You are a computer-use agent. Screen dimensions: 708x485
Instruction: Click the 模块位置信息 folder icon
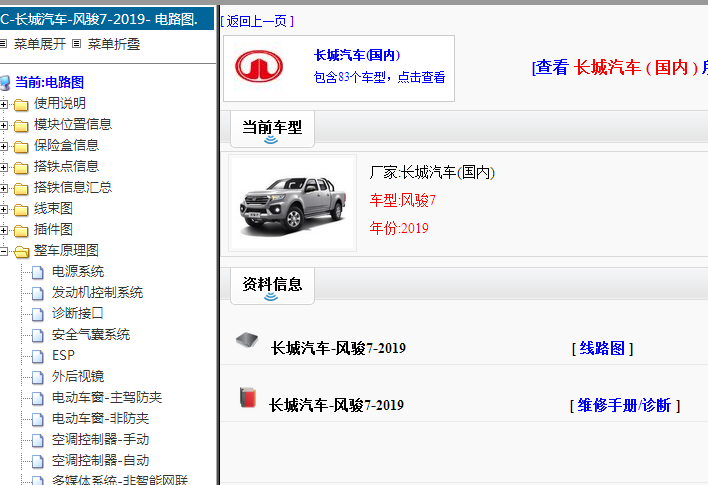click(x=21, y=126)
